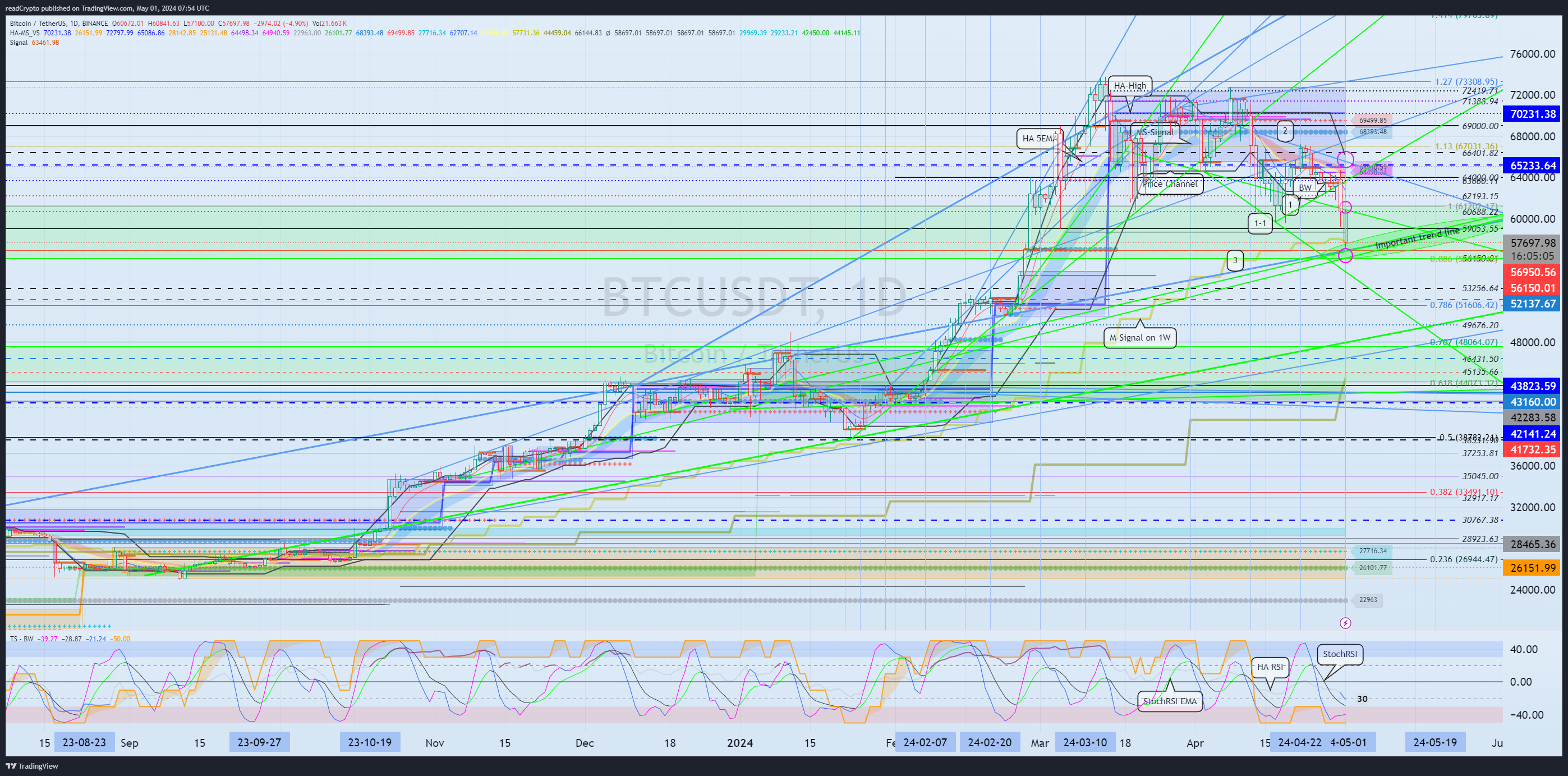This screenshot has width=1568, height=776.
Task: Click the StochRSI callout in indicator pane
Action: [x=1340, y=654]
